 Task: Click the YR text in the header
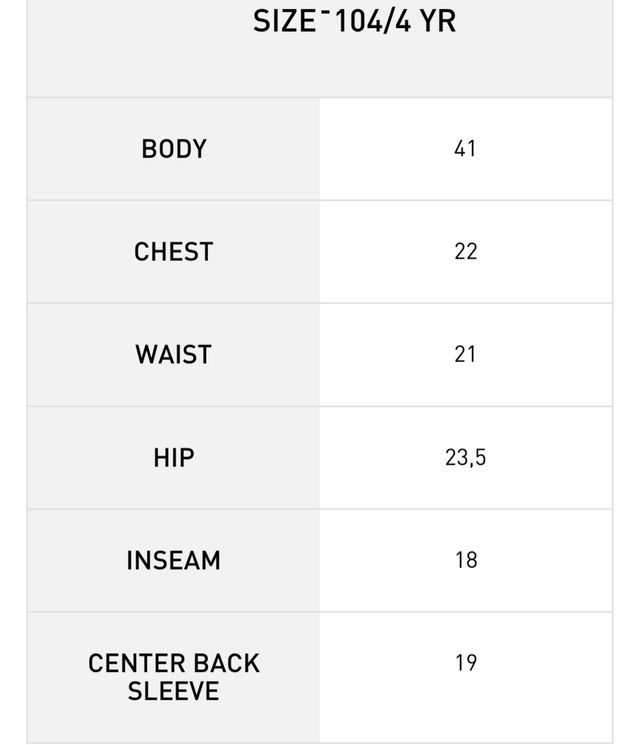pos(437,21)
